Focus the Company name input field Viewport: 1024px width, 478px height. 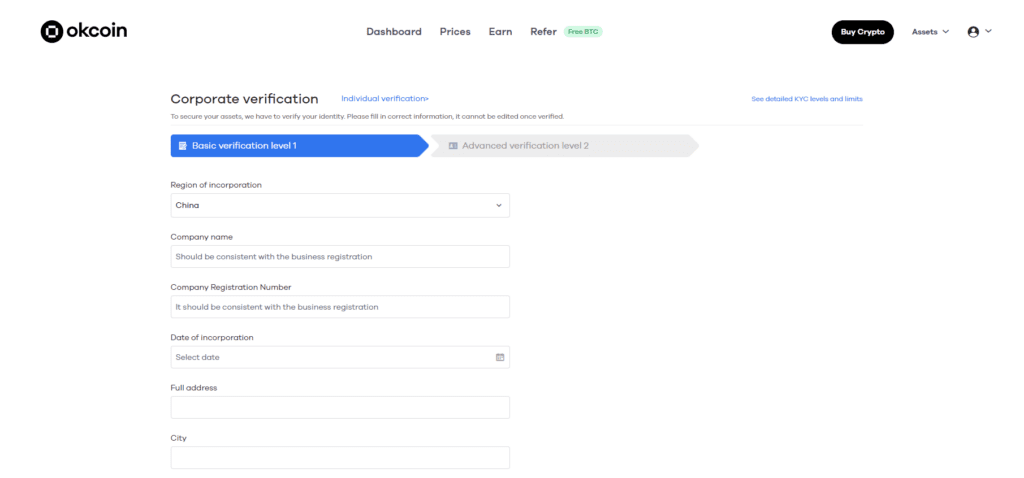coord(340,257)
